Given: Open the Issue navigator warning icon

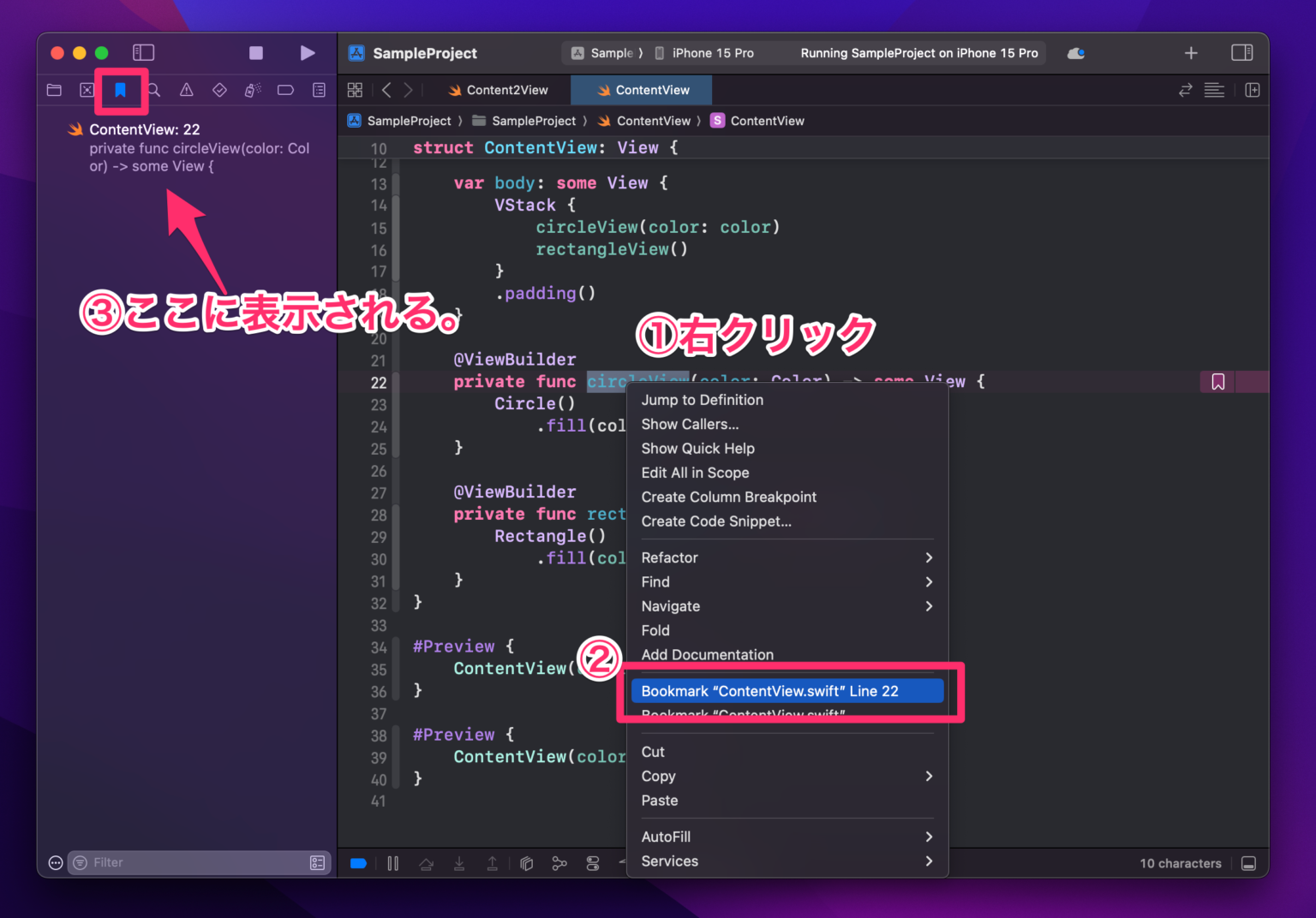Looking at the screenshot, I should 186,90.
